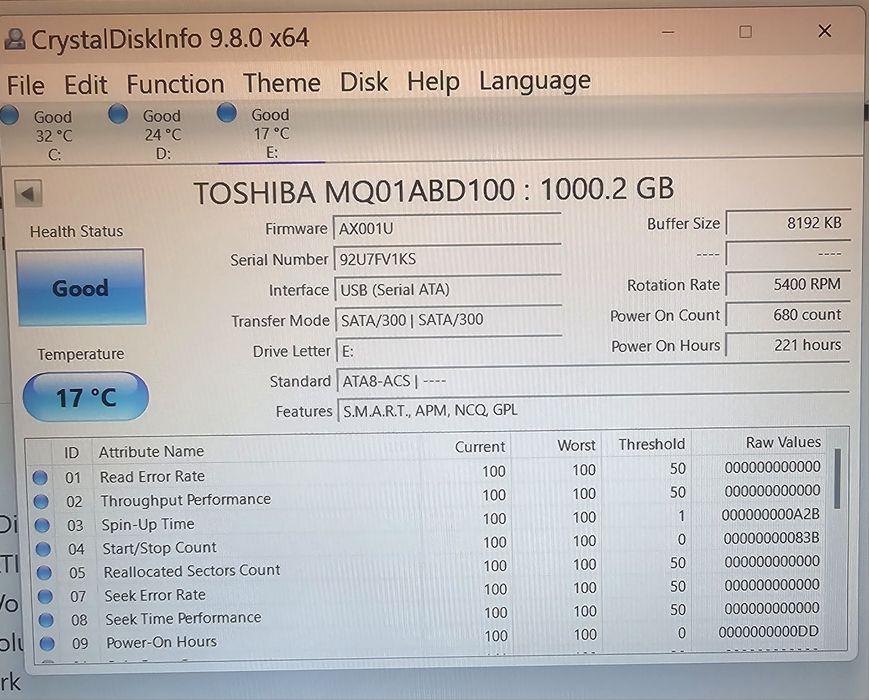This screenshot has height=700, width=869.
Task: Open the Disk menu
Action: (x=364, y=82)
